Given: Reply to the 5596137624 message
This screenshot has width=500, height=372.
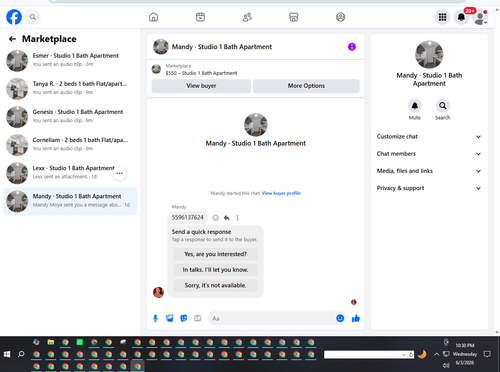Looking at the screenshot, I should pyautogui.click(x=227, y=218).
